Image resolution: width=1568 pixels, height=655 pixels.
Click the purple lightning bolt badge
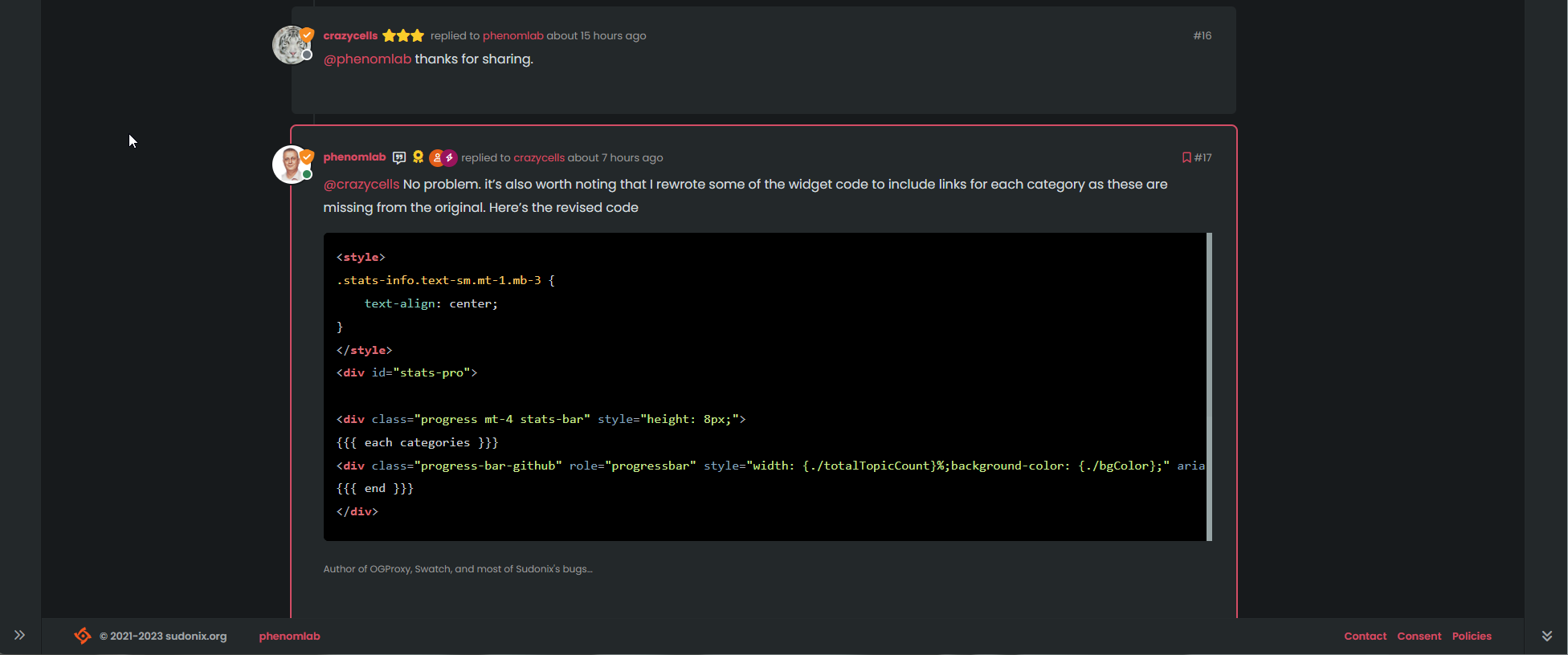[450, 158]
